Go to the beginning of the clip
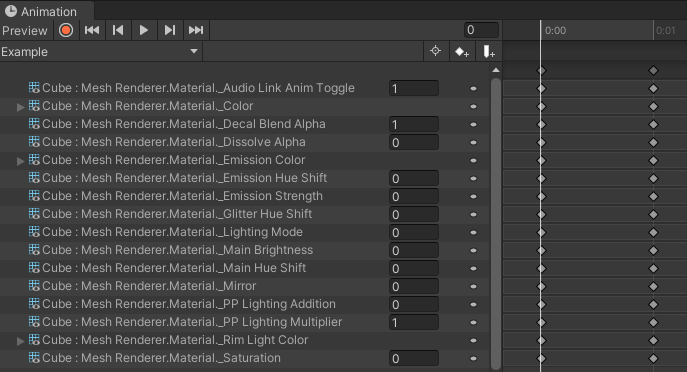Screen dimensions: 687x372 (x=92, y=30)
